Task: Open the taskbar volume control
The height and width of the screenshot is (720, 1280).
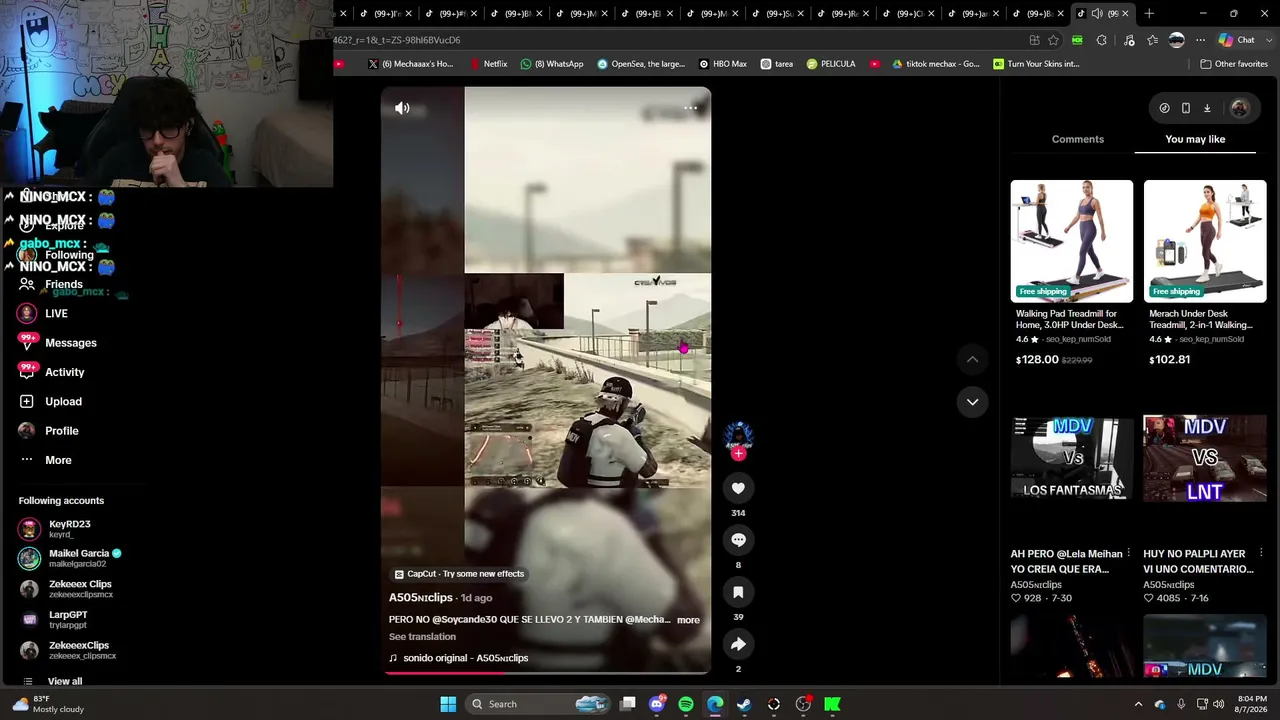Action: [1218, 704]
